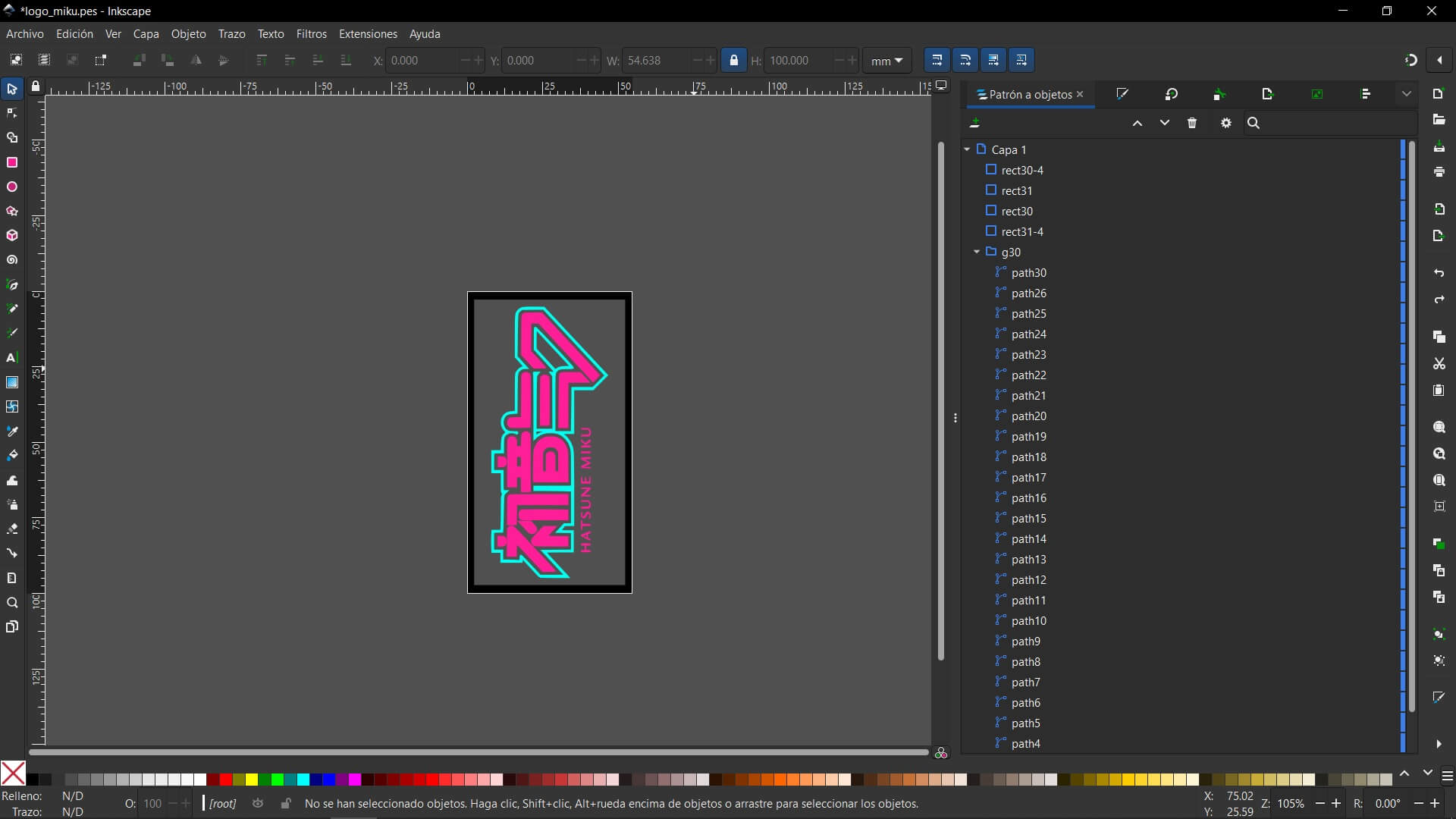Collapse the Capa 1 layer

tap(967, 149)
